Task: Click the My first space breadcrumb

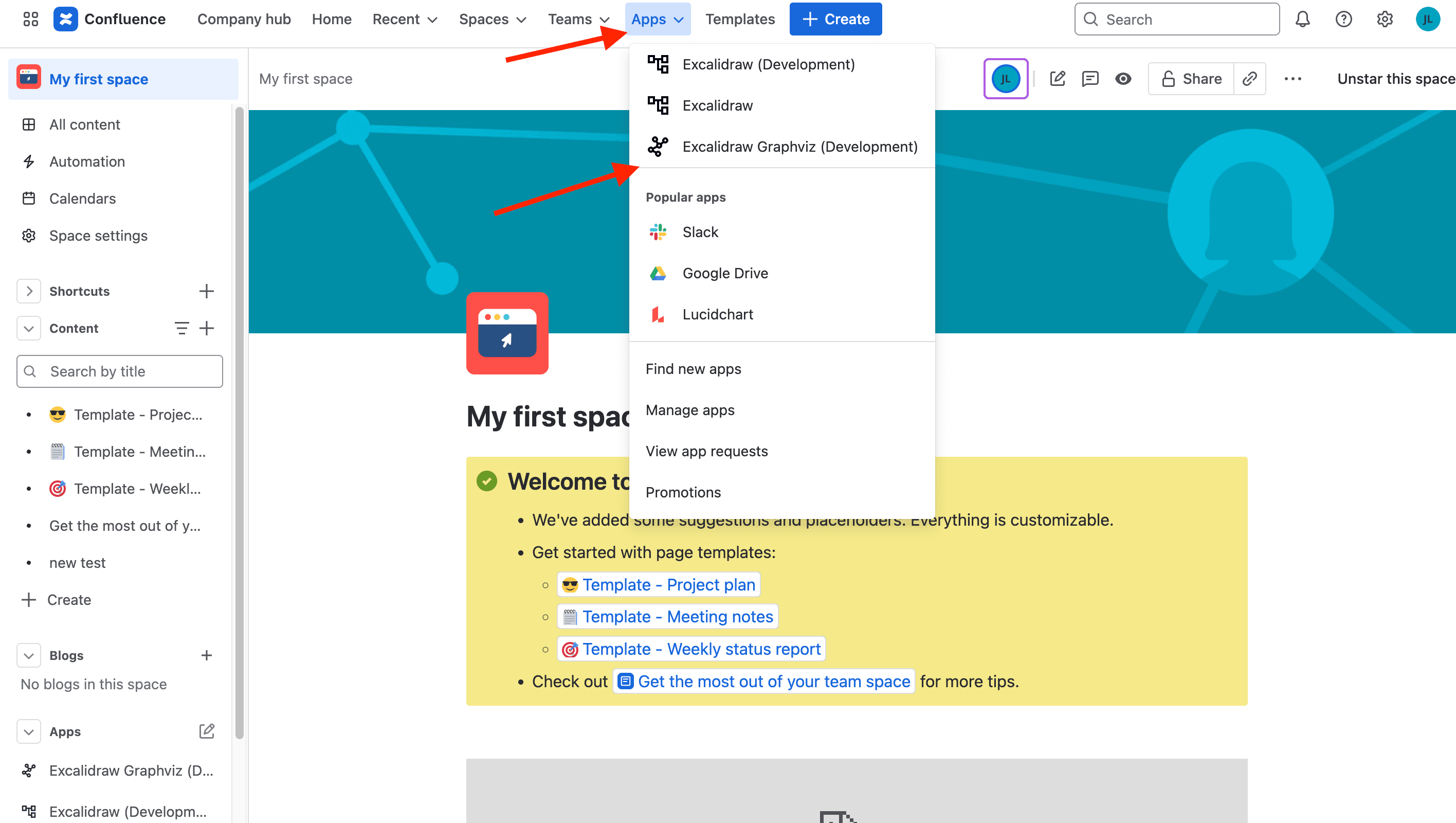Action: (x=306, y=79)
